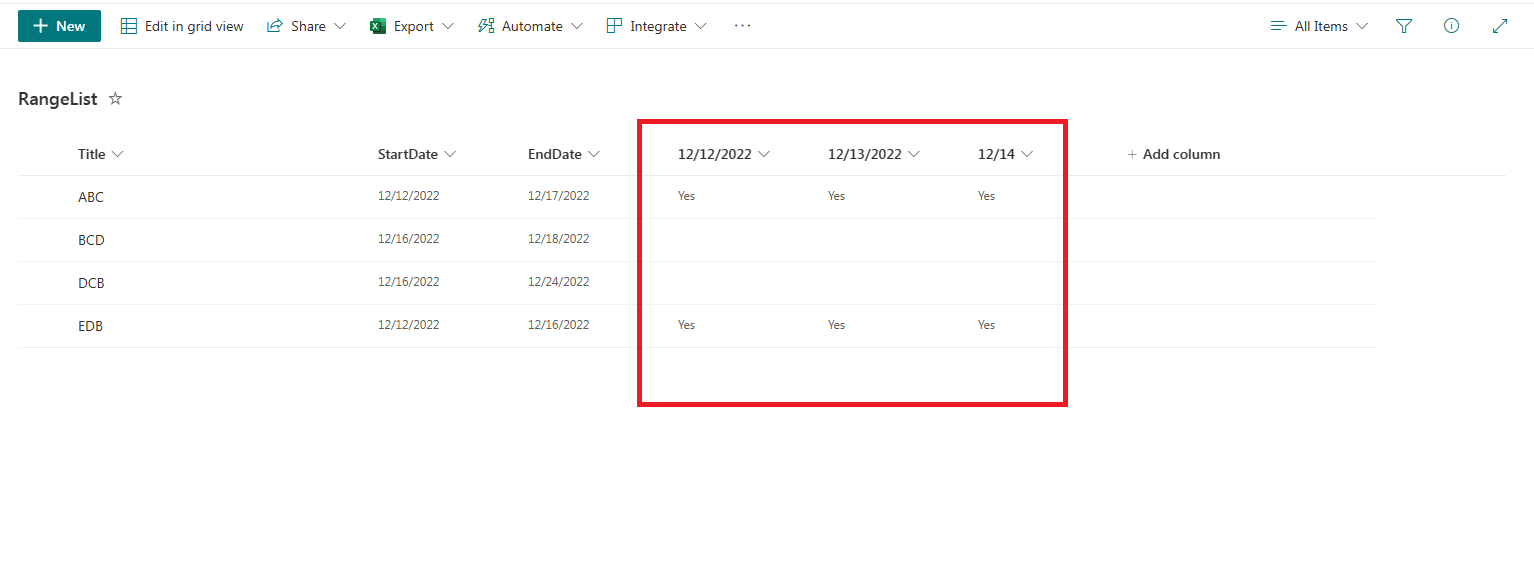The width and height of the screenshot is (1534, 561).
Task: Open the Title column header menu
Action: (x=101, y=154)
